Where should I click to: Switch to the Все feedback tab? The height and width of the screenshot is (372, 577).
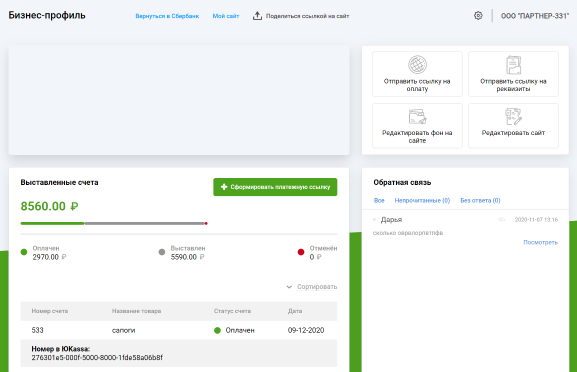click(379, 201)
